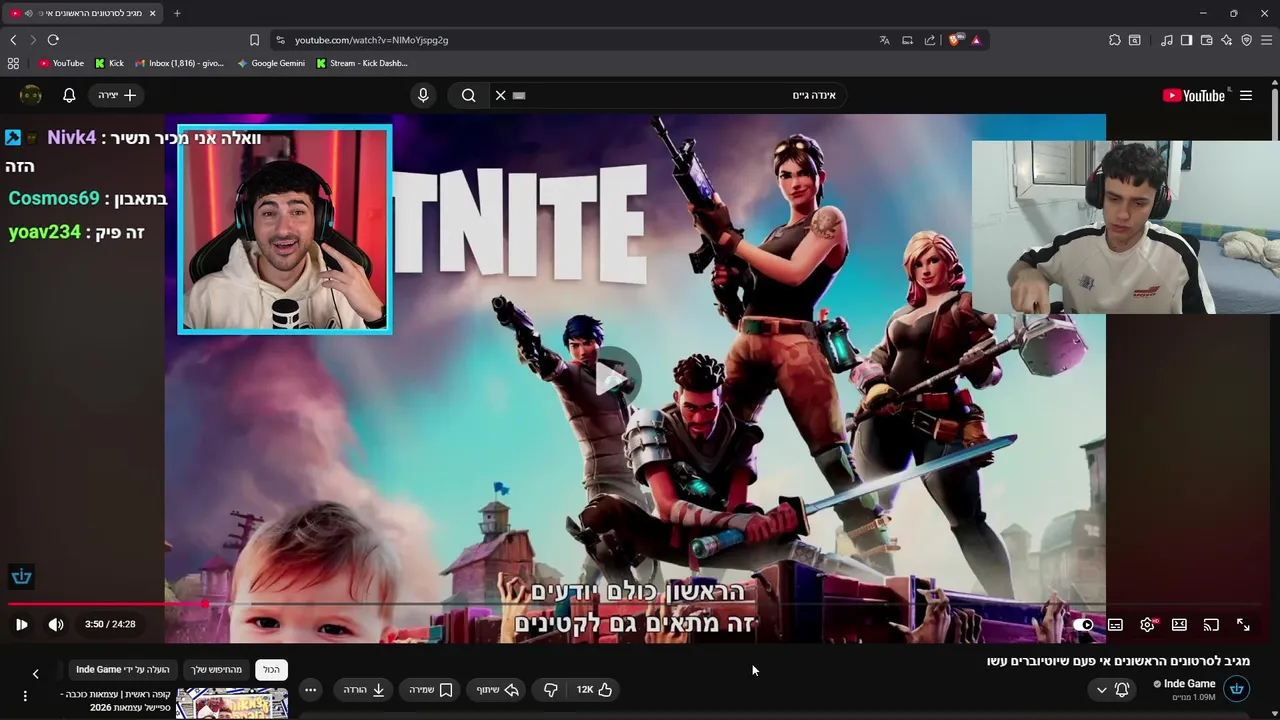Open the player settings gear

[x=1147, y=624]
